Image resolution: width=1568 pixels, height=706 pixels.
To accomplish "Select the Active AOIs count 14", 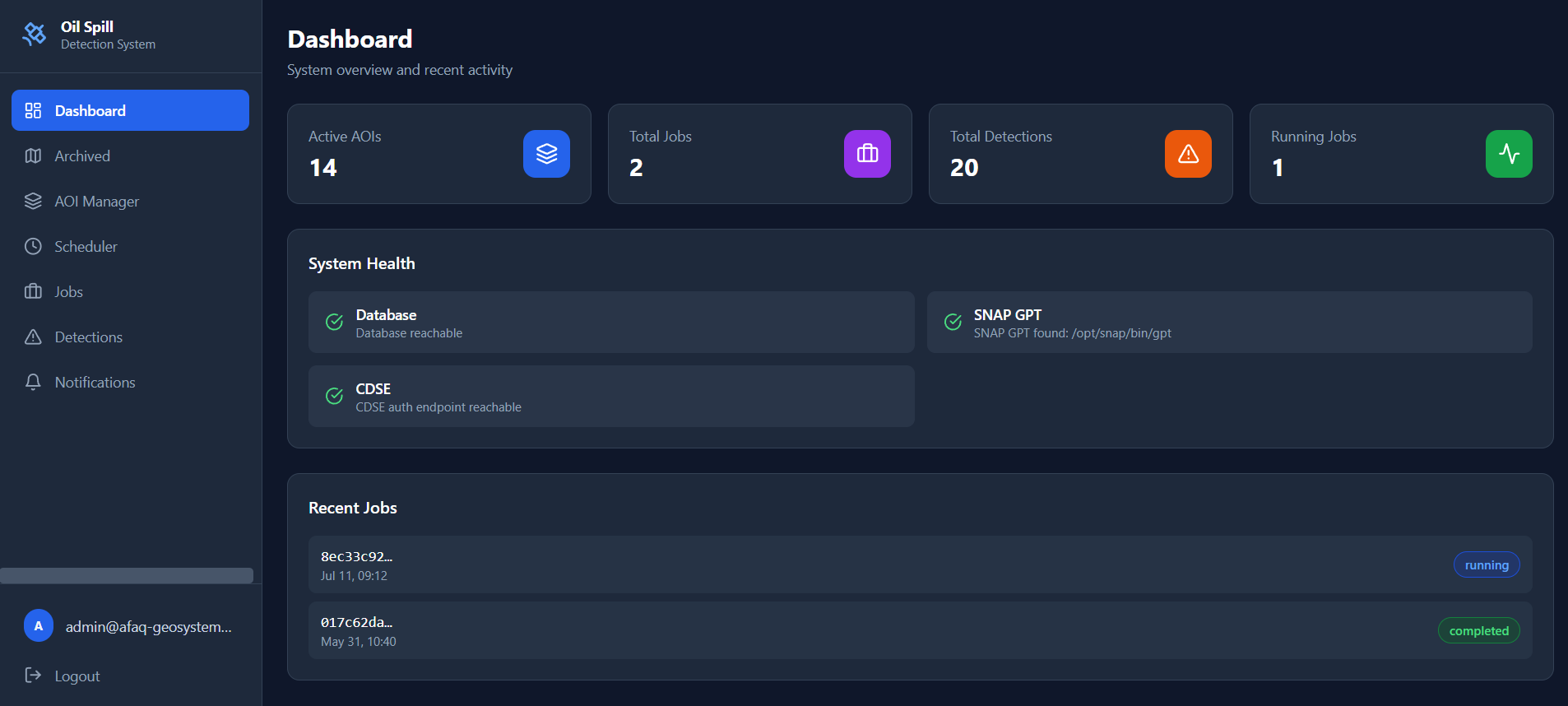I will tap(323, 168).
